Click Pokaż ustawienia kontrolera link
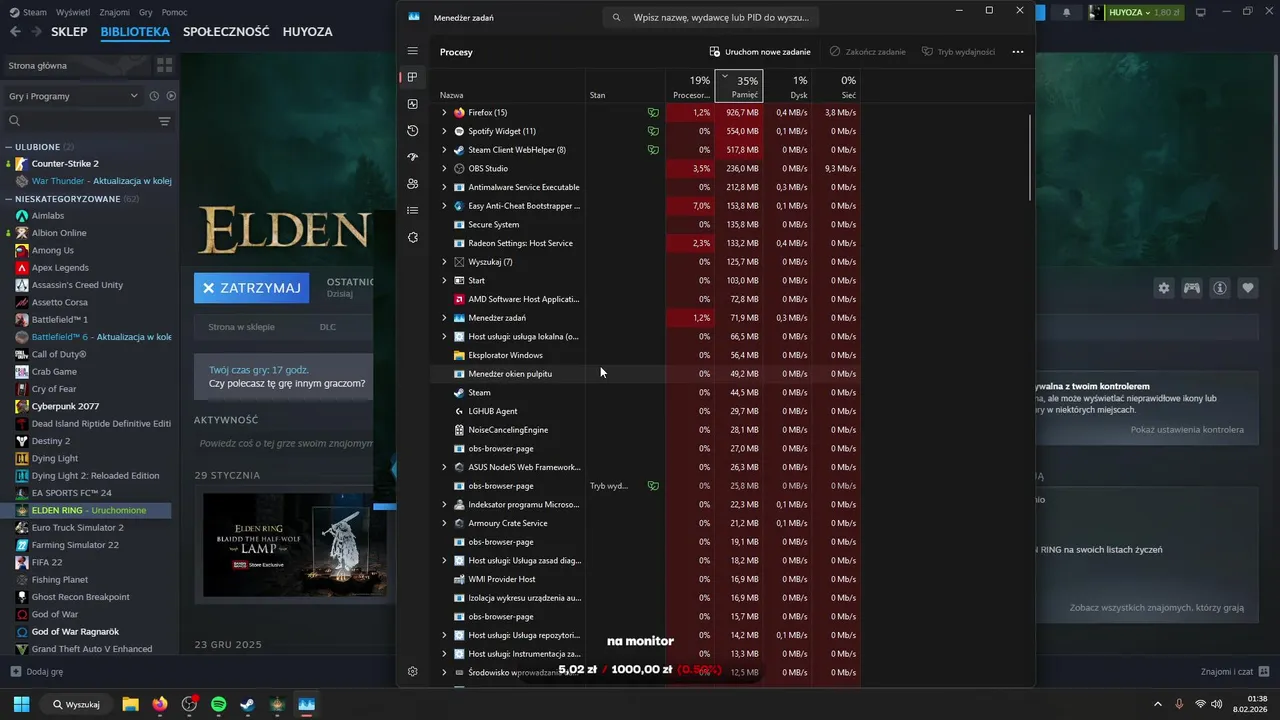The width and height of the screenshot is (1280, 720). [1187, 430]
